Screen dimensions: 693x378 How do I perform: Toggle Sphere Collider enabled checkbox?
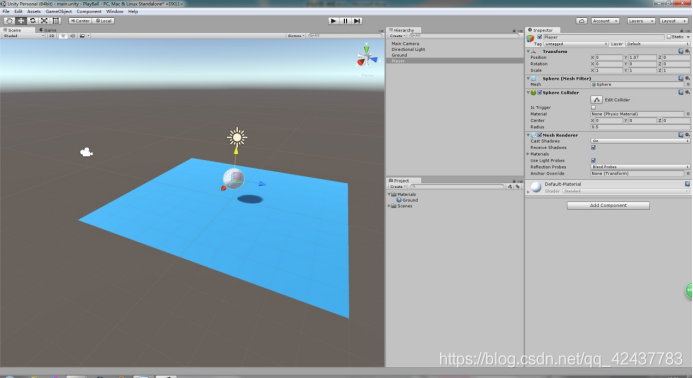(540, 92)
